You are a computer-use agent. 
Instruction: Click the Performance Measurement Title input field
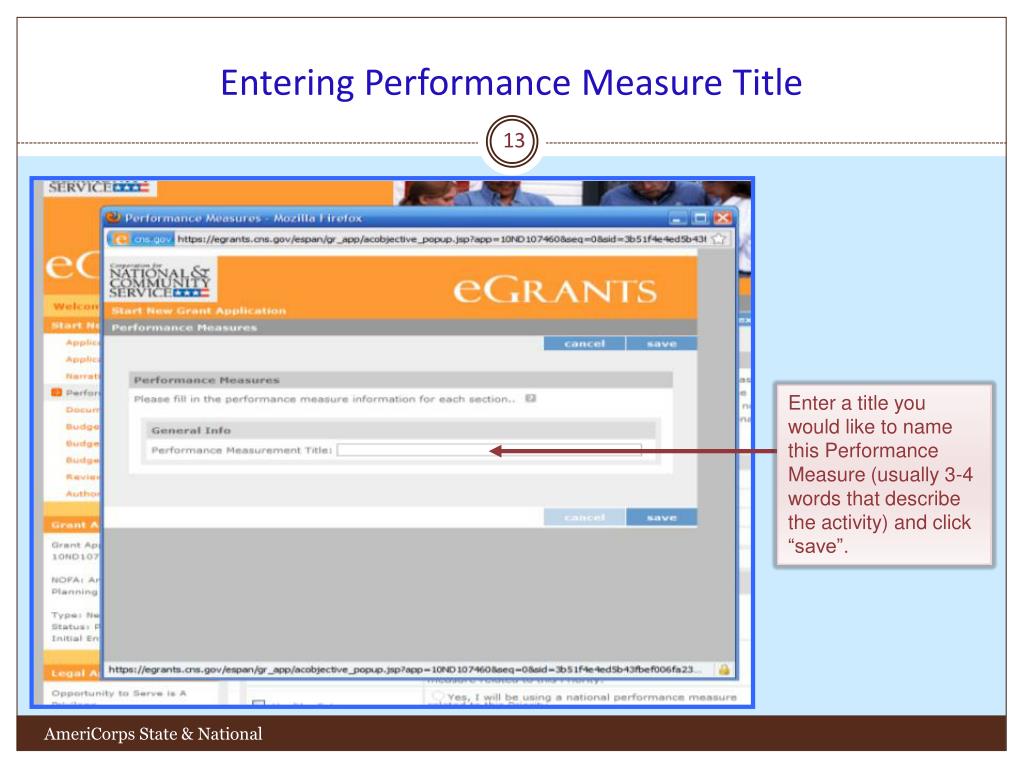tap(489, 450)
